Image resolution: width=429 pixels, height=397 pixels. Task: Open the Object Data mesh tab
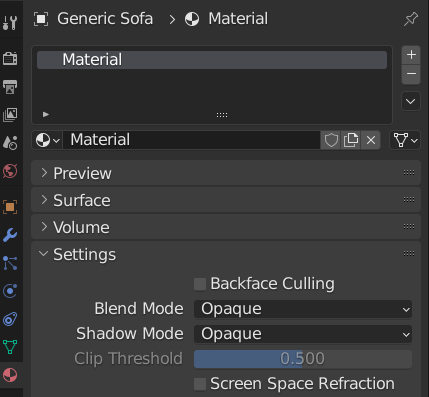pos(10,347)
